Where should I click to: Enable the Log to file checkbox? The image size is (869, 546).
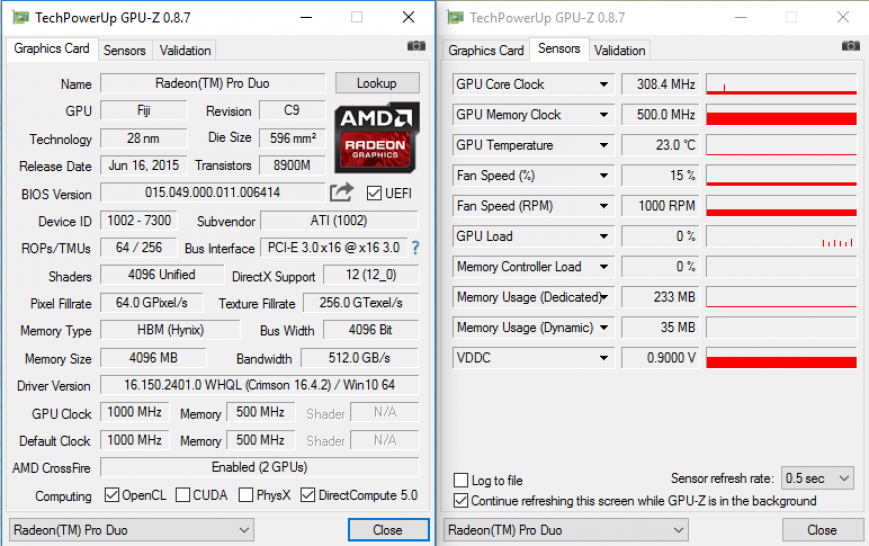461,480
